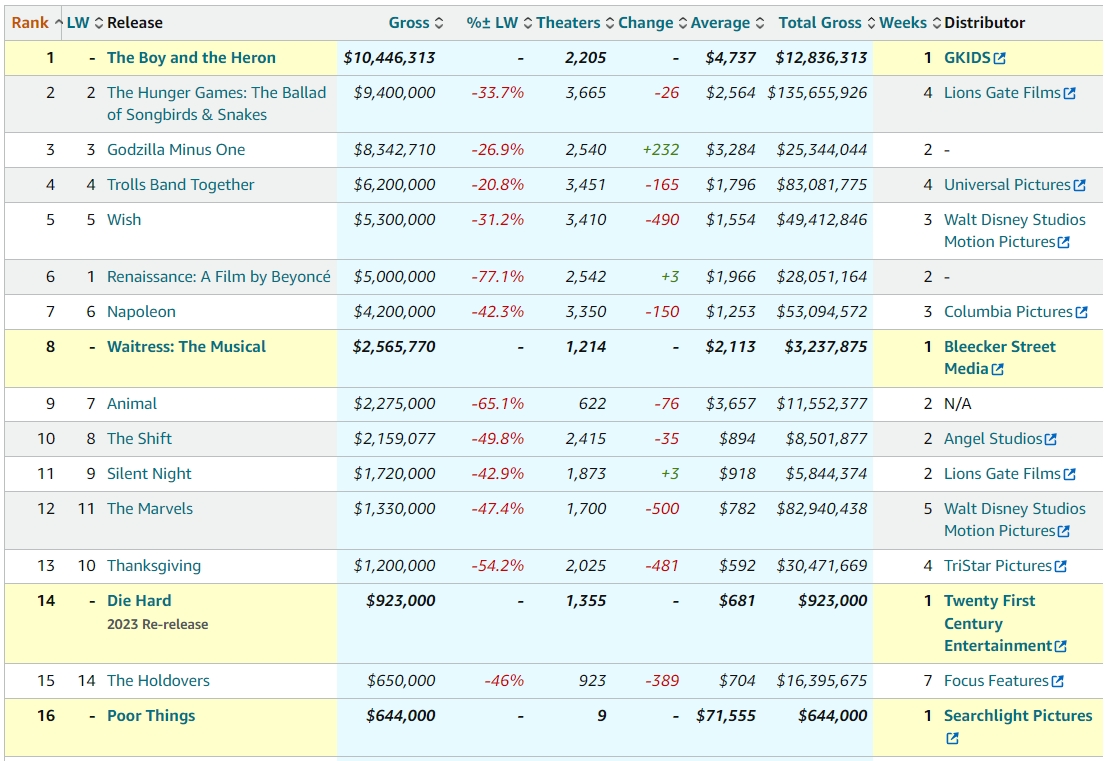Open The Hunger Games Songbirds & Snakes link
This screenshot has height=761, width=1110.
click(217, 103)
